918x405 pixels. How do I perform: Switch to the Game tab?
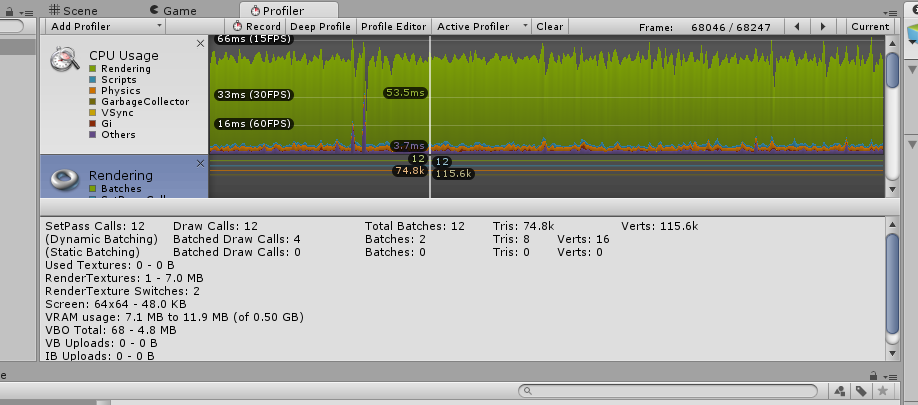click(x=173, y=11)
